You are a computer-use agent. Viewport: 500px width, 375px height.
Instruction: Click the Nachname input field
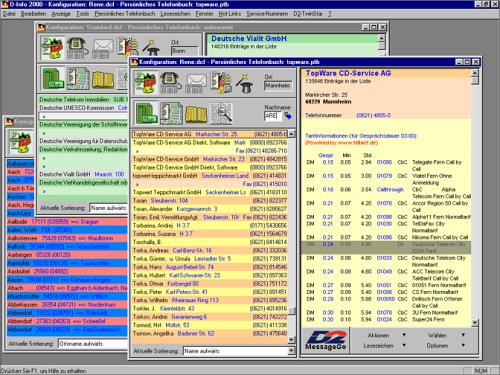273,116
